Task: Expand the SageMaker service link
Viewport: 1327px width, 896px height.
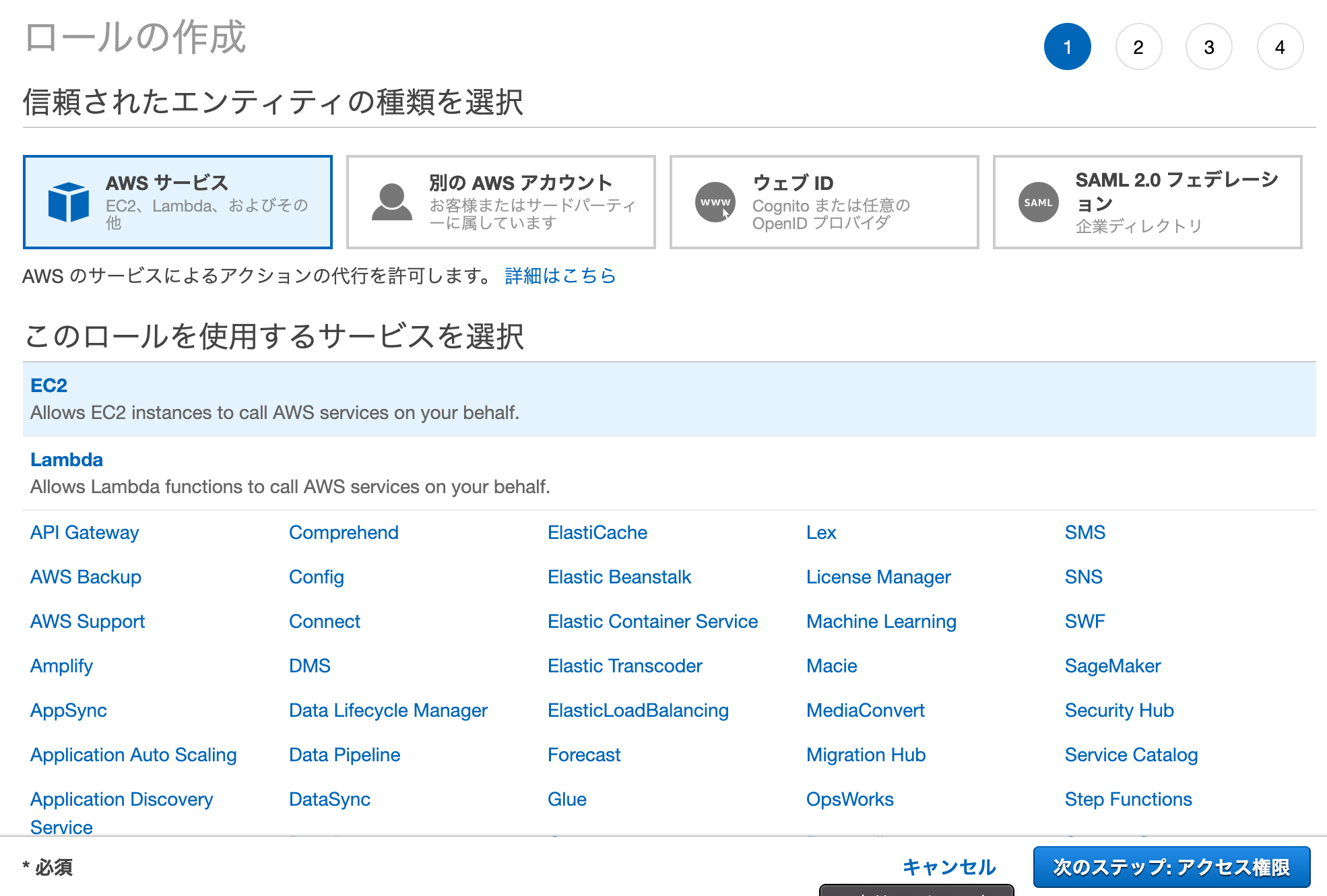Action: coord(1112,666)
